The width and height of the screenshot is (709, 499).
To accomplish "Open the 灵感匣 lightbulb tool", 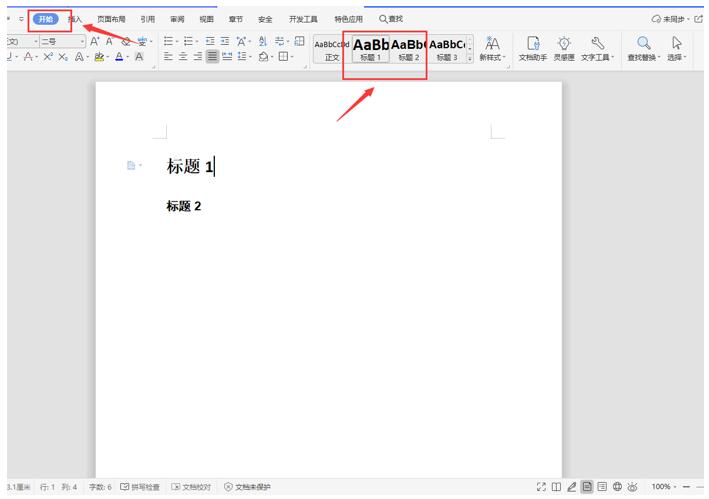I will (564, 49).
